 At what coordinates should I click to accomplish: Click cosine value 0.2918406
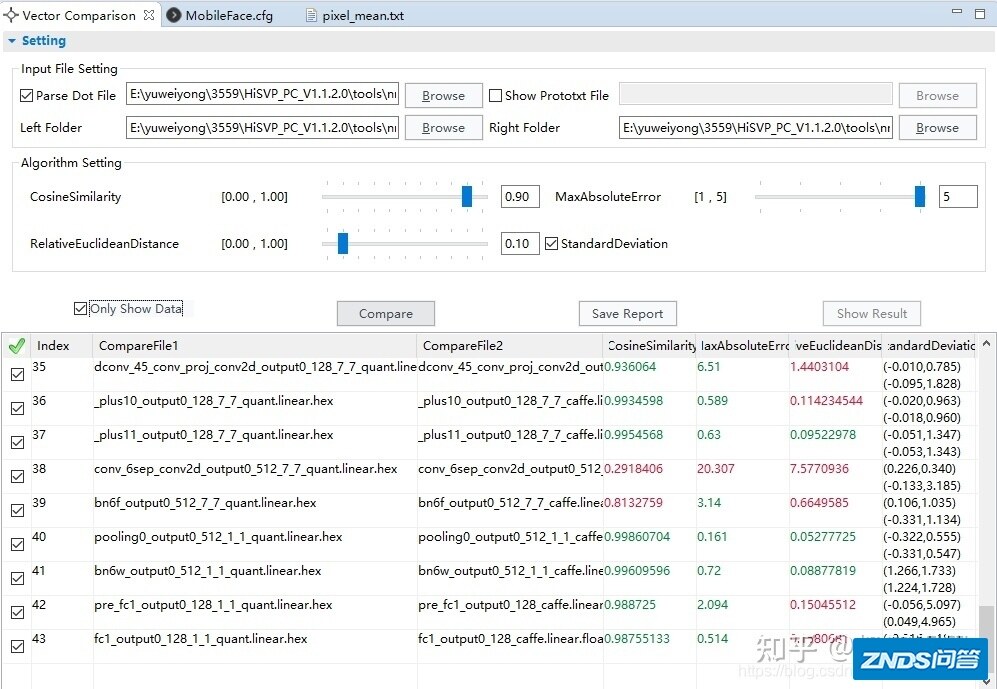(633, 469)
